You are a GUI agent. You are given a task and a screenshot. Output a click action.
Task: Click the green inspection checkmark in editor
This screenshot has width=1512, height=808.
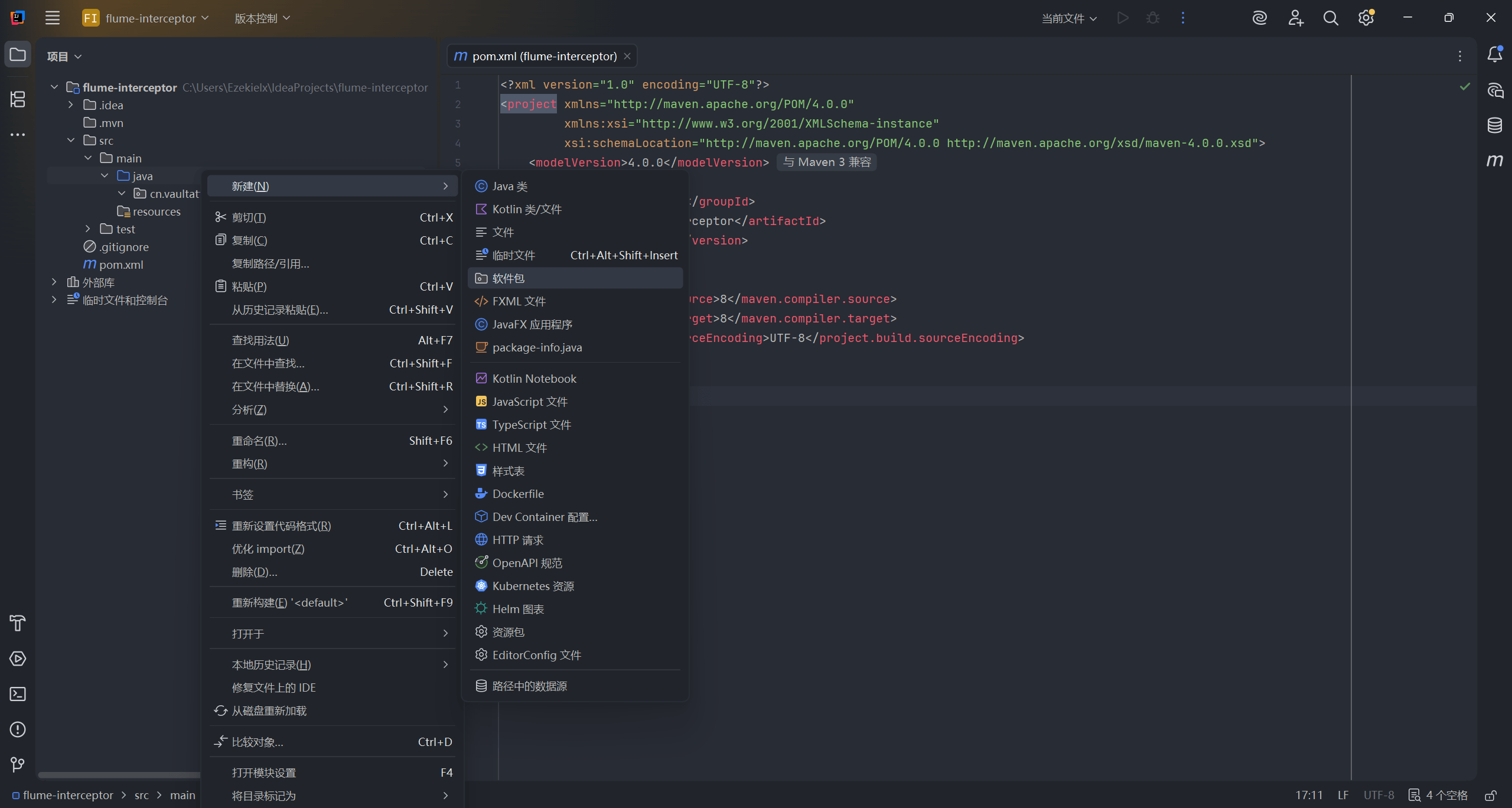click(x=1465, y=86)
